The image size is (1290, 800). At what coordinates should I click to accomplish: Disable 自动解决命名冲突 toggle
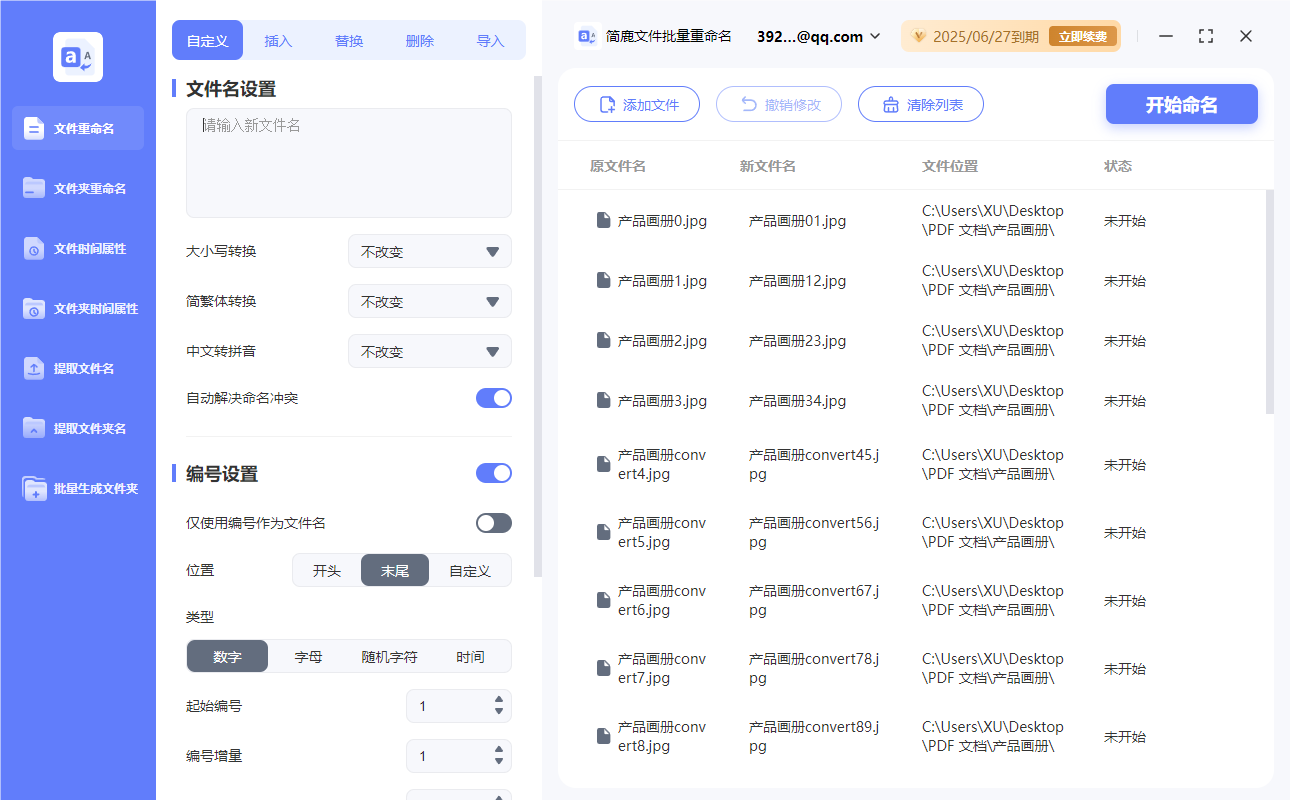493,397
